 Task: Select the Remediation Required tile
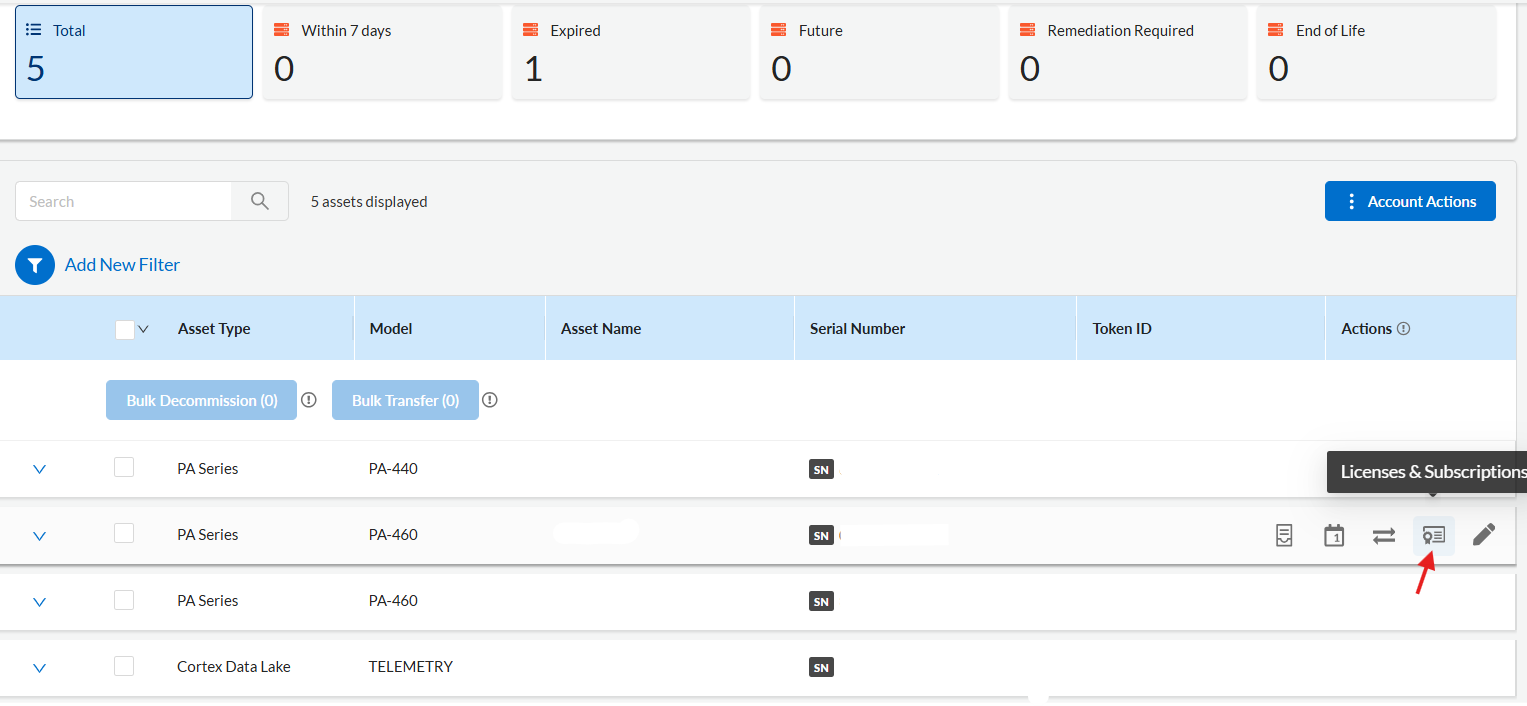(1127, 53)
